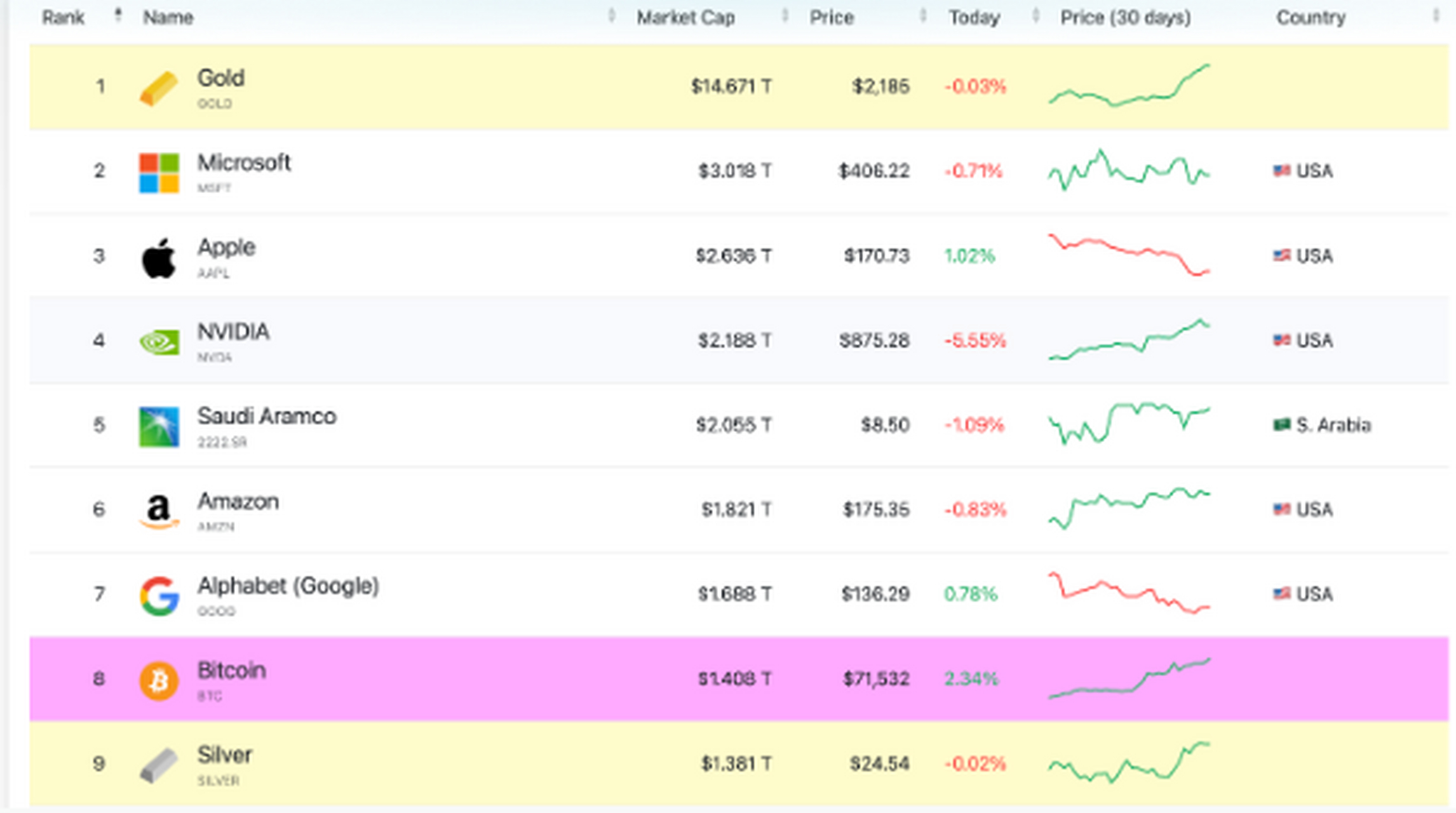
Task: Click the Silver bar icon
Action: coord(159,765)
